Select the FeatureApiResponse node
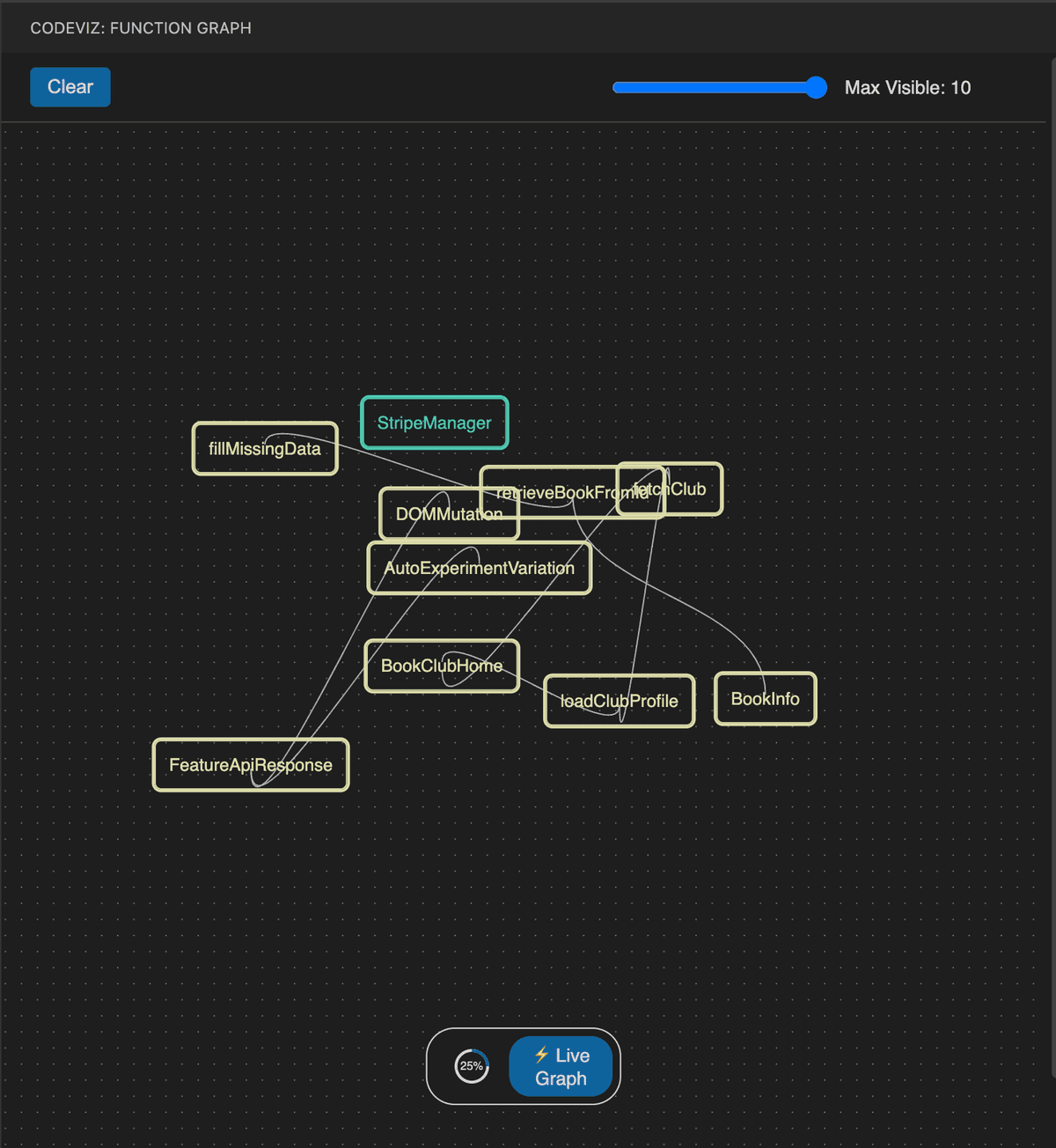 (x=251, y=765)
